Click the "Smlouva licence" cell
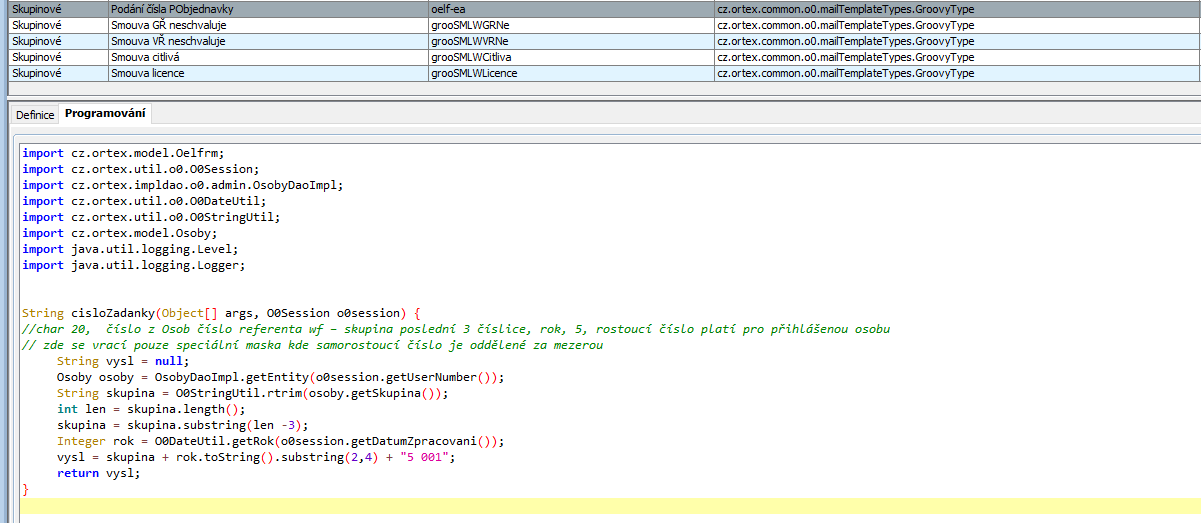Image resolution: width=1201 pixels, height=523 pixels. click(x=148, y=73)
